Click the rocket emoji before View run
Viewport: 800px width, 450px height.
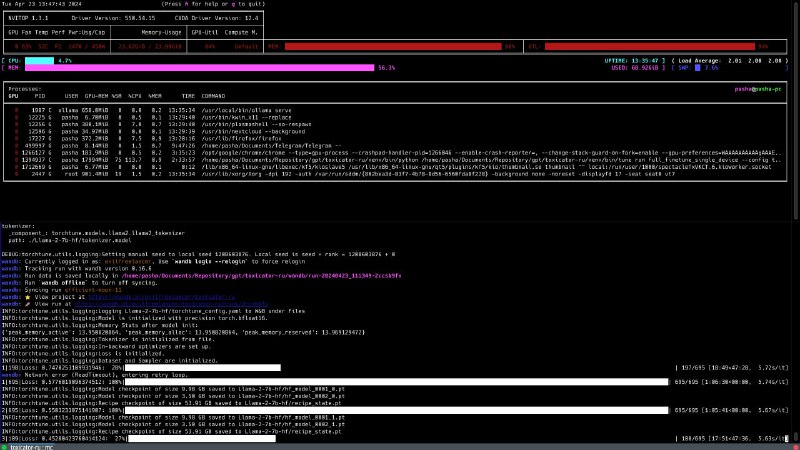coord(28,304)
